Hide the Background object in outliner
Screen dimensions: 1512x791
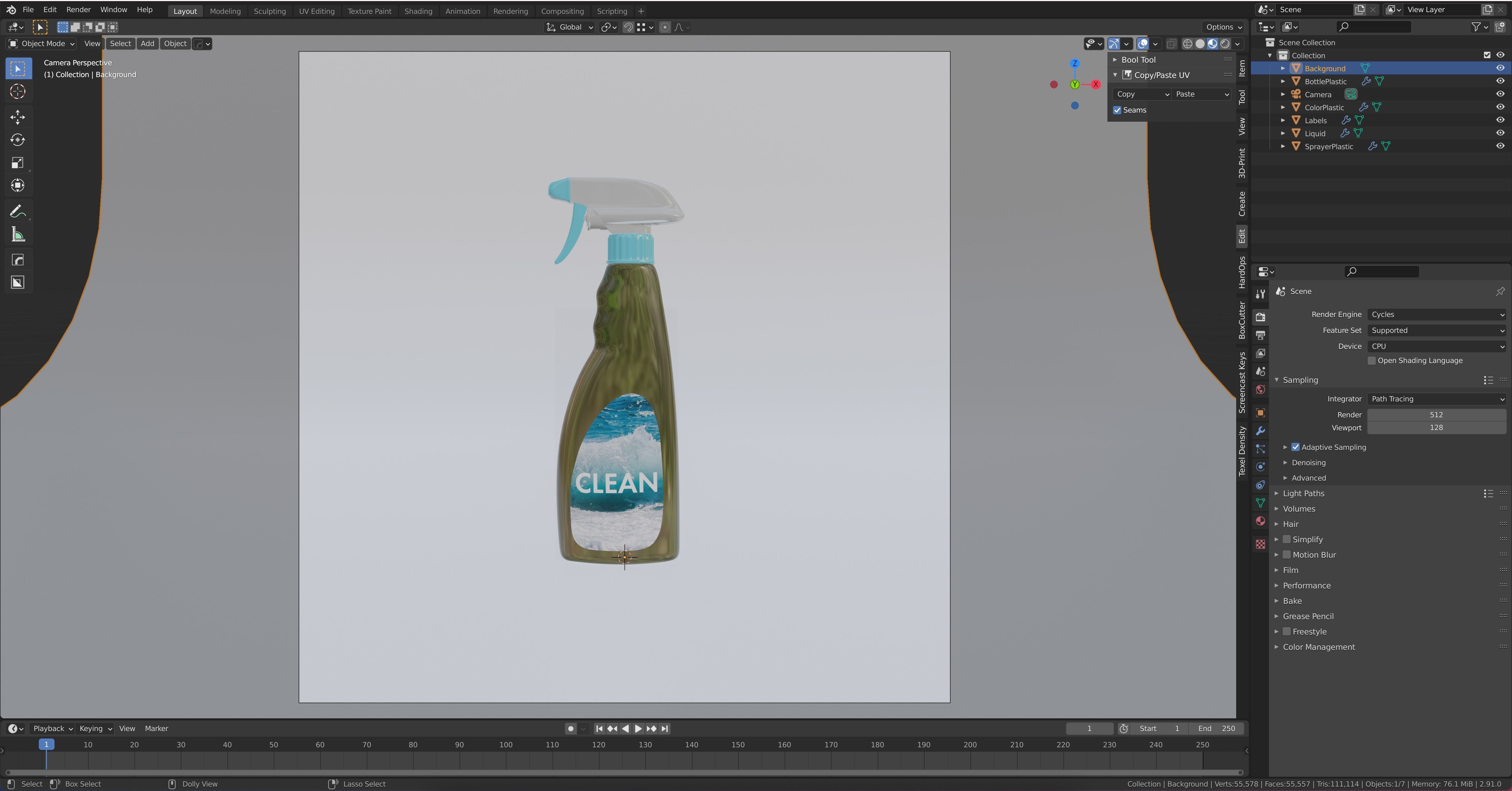1500,68
